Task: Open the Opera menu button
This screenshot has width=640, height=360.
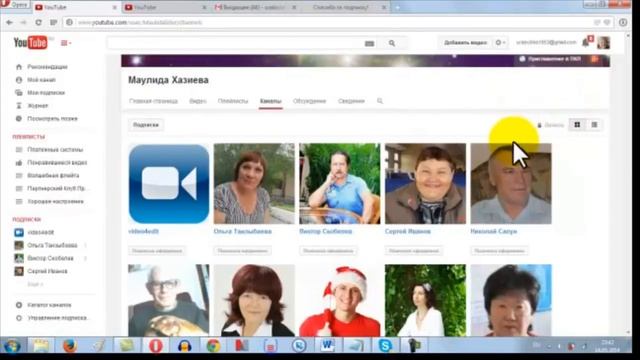Action: 15,5
